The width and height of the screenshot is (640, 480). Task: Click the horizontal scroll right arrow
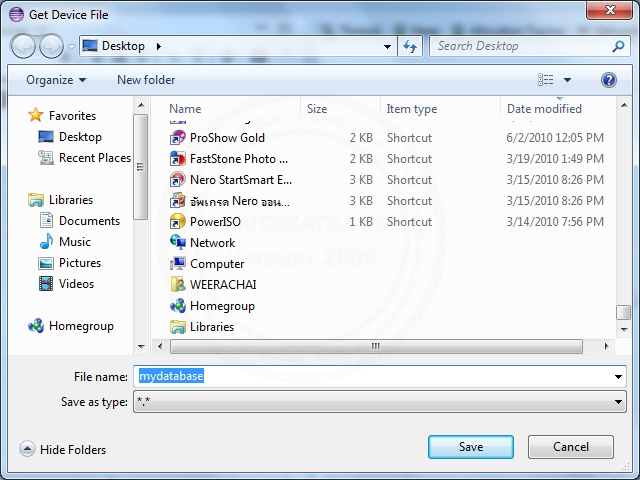(x=607, y=347)
